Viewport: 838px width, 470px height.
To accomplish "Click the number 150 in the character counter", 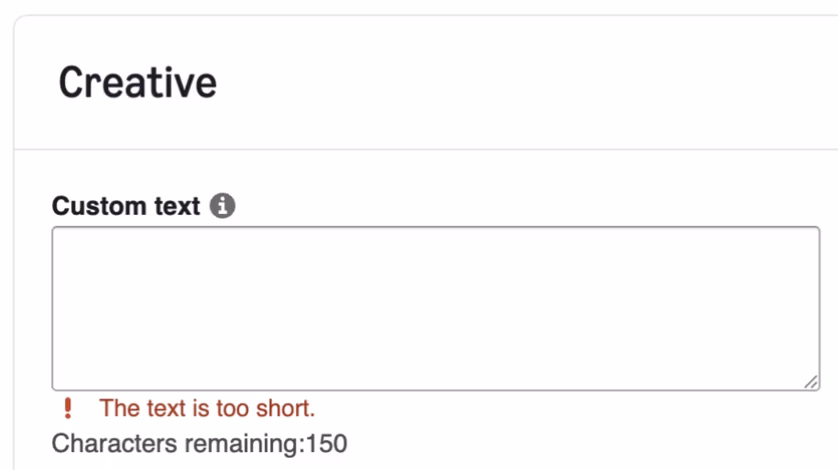I will [327, 442].
